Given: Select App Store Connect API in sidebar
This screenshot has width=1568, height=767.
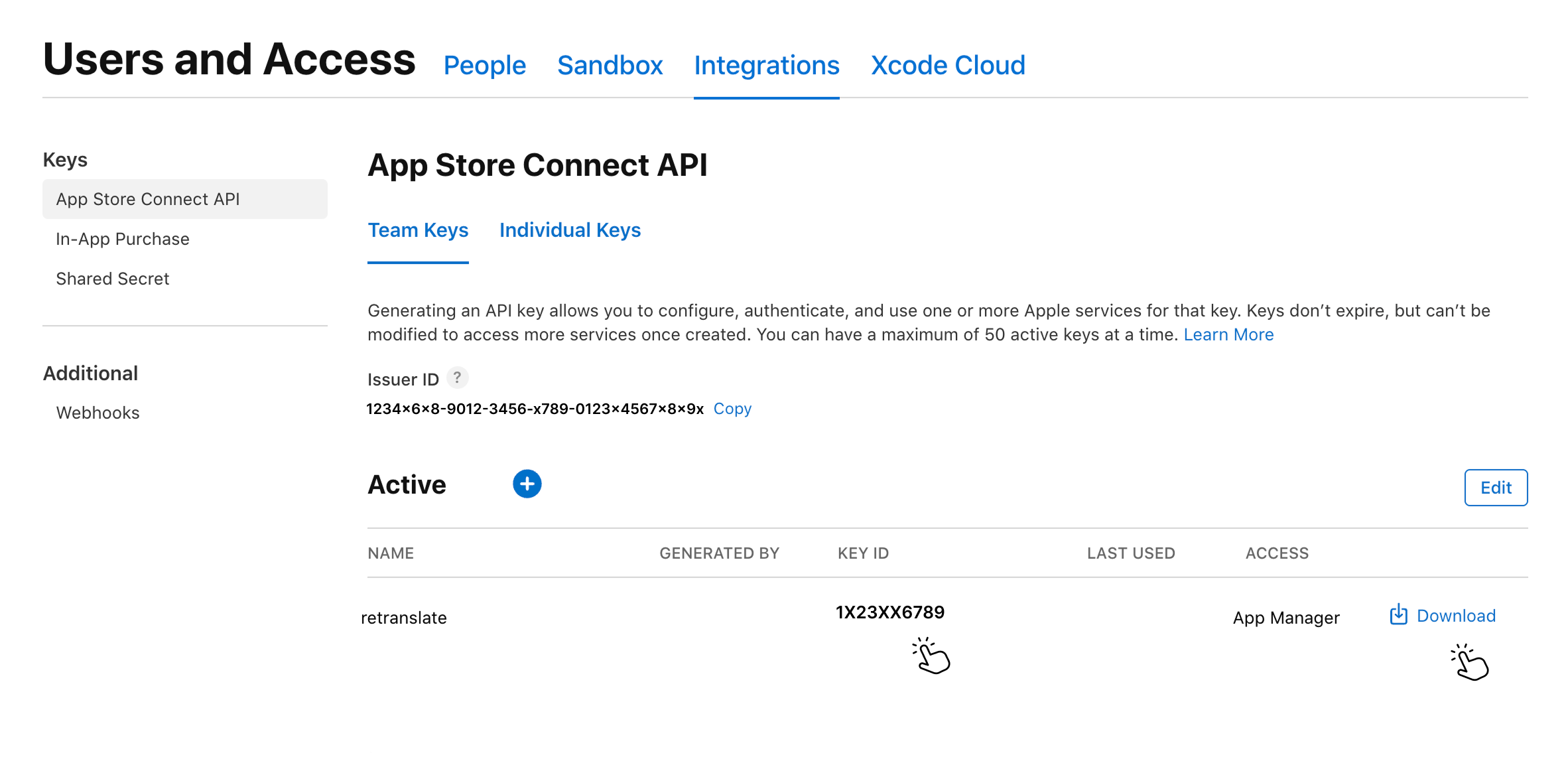Looking at the screenshot, I should coord(148,199).
